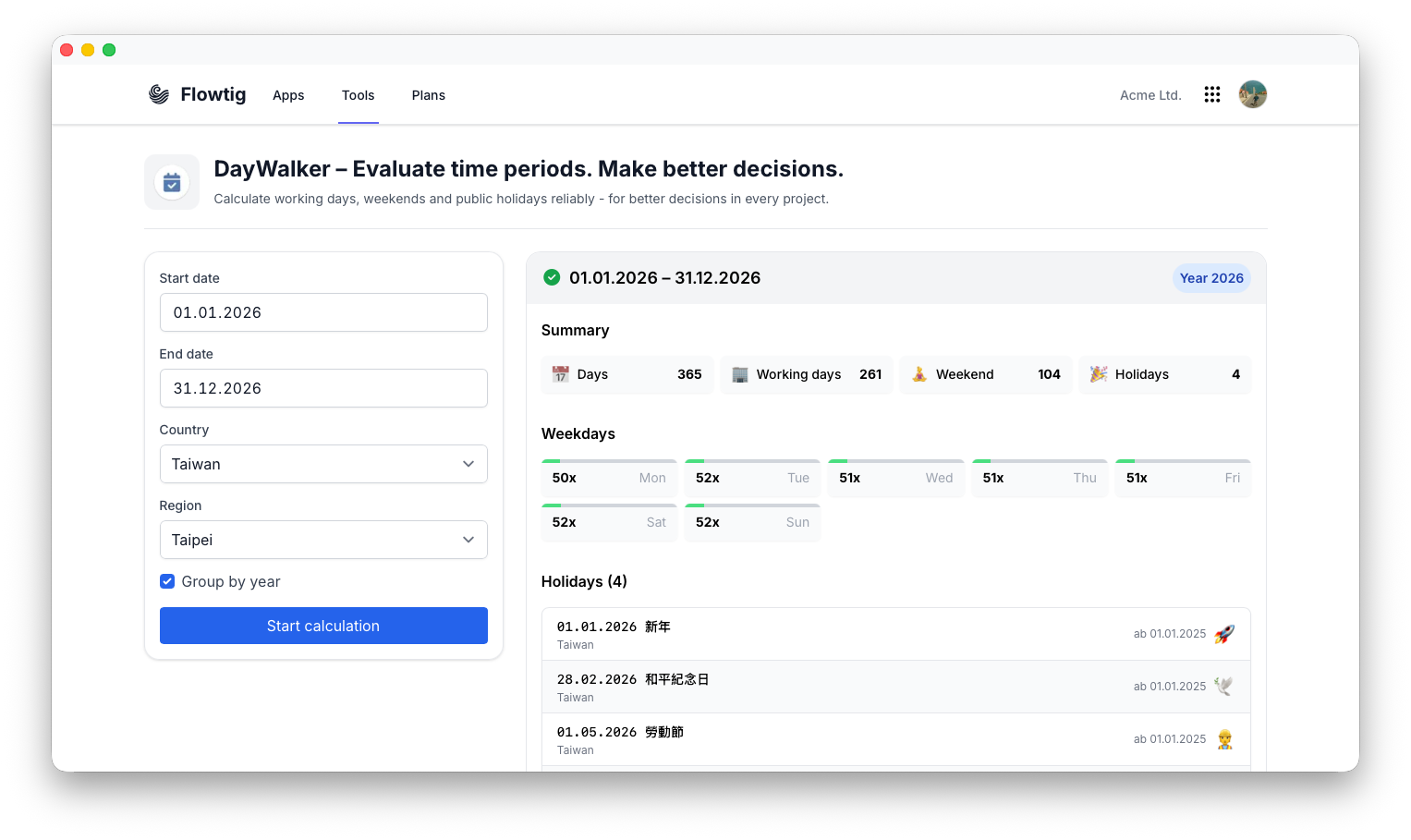Screen dimensions: 1411x840
Task: Click the 50x Mon progress bar card
Action: [609, 478]
